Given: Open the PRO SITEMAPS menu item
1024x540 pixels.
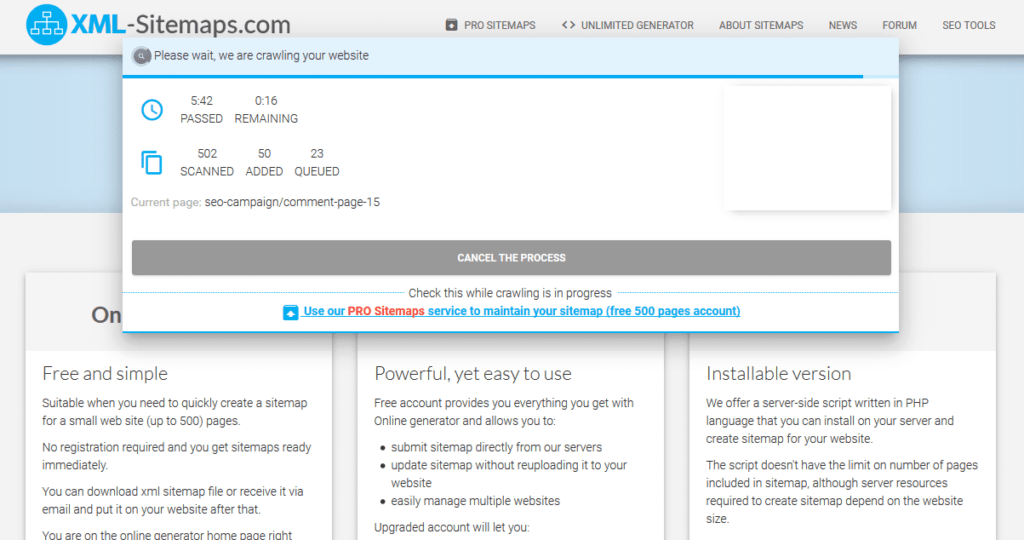Looking at the screenshot, I should pyautogui.click(x=500, y=25).
